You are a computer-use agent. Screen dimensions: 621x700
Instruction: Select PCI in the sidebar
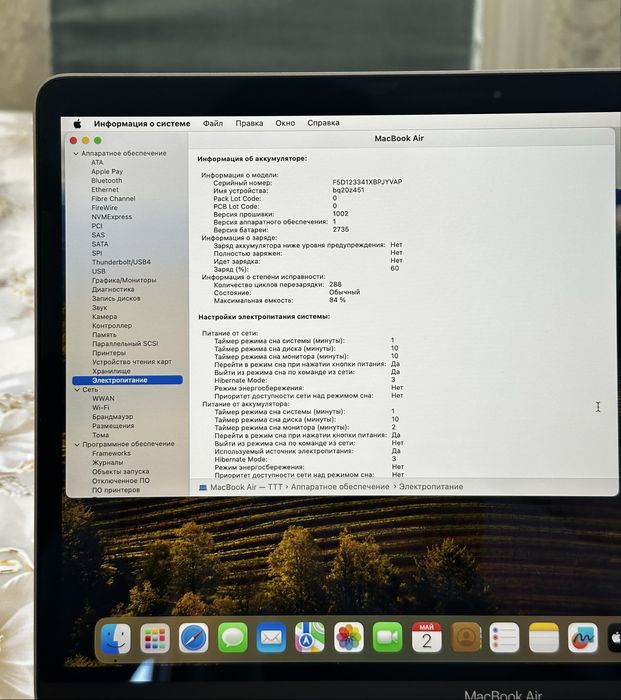click(x=97, y=226)
